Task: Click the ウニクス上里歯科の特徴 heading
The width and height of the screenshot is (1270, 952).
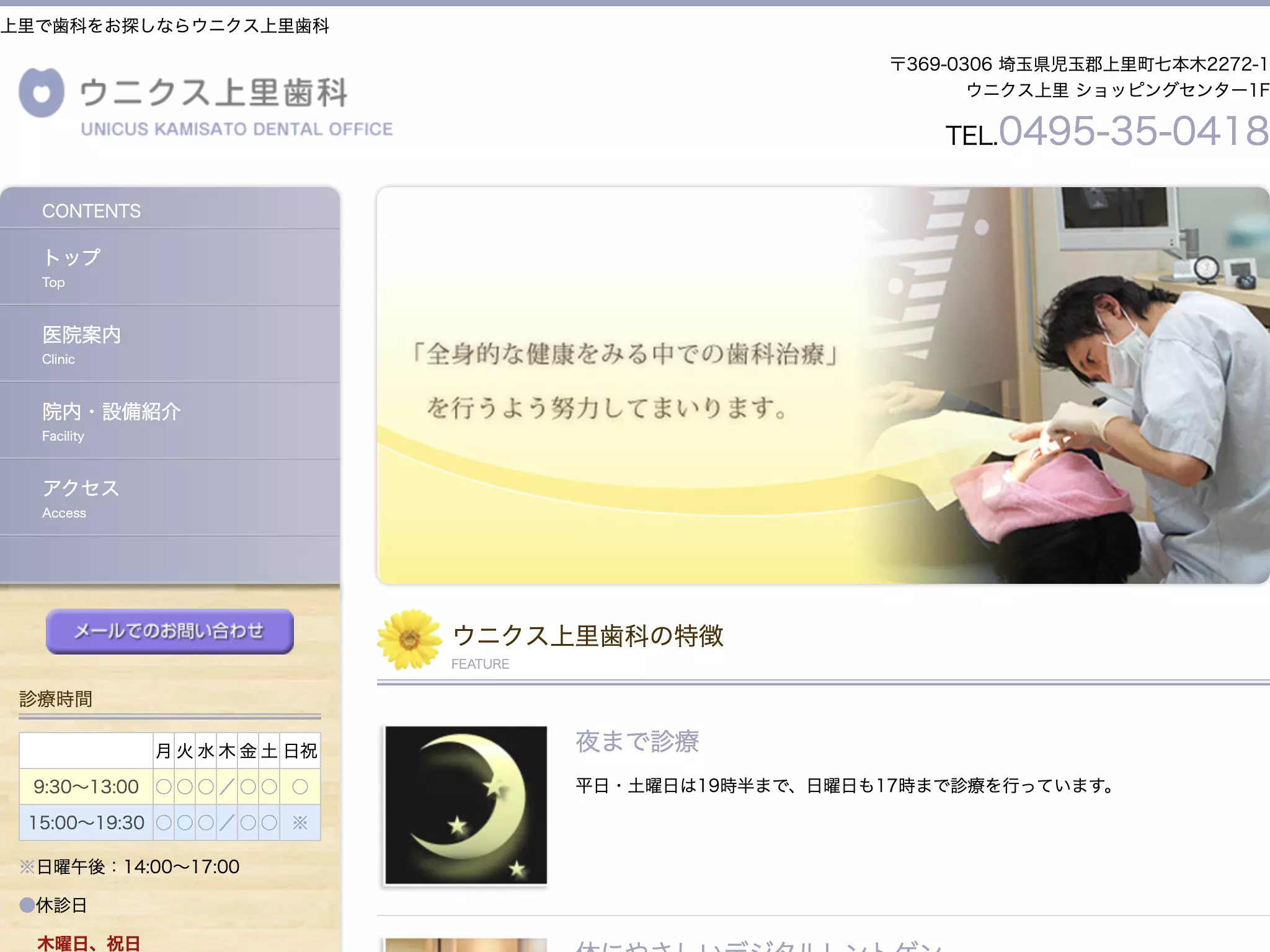Action: 588,636
